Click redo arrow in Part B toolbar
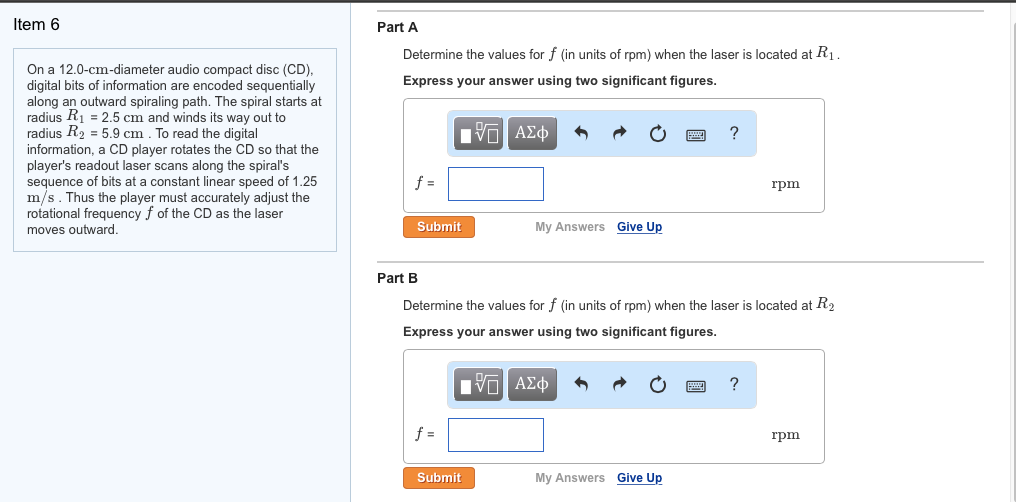 click(618, 384)
